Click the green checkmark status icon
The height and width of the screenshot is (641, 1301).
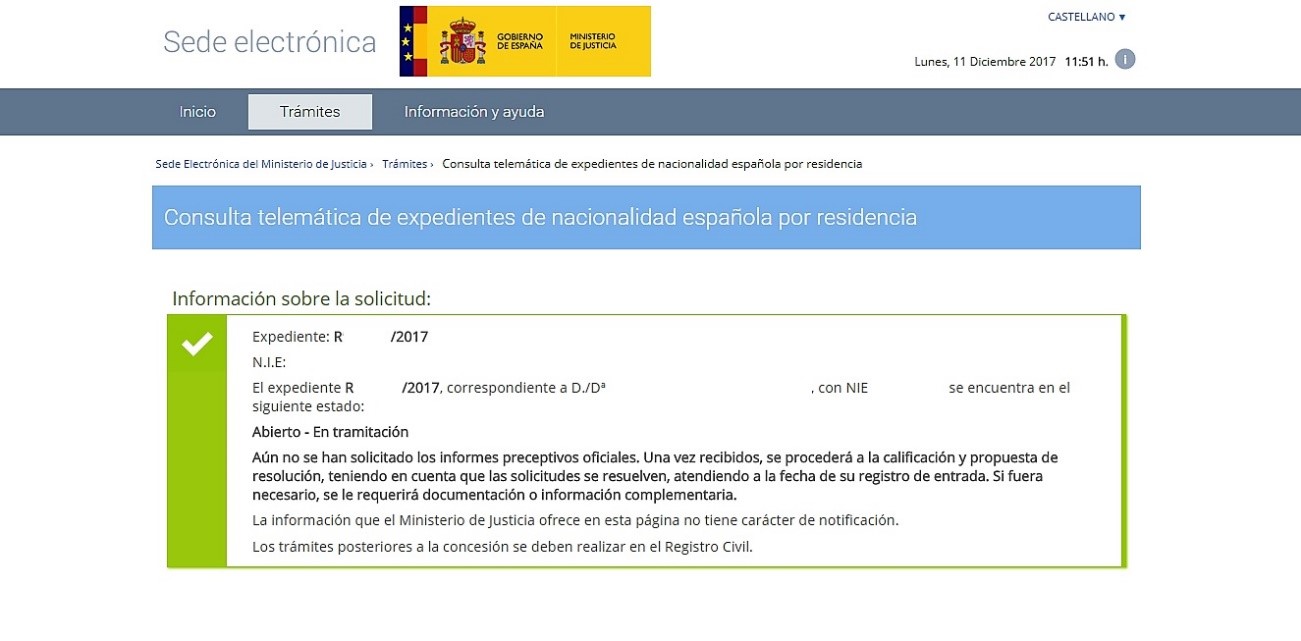[x=197, y=344]
